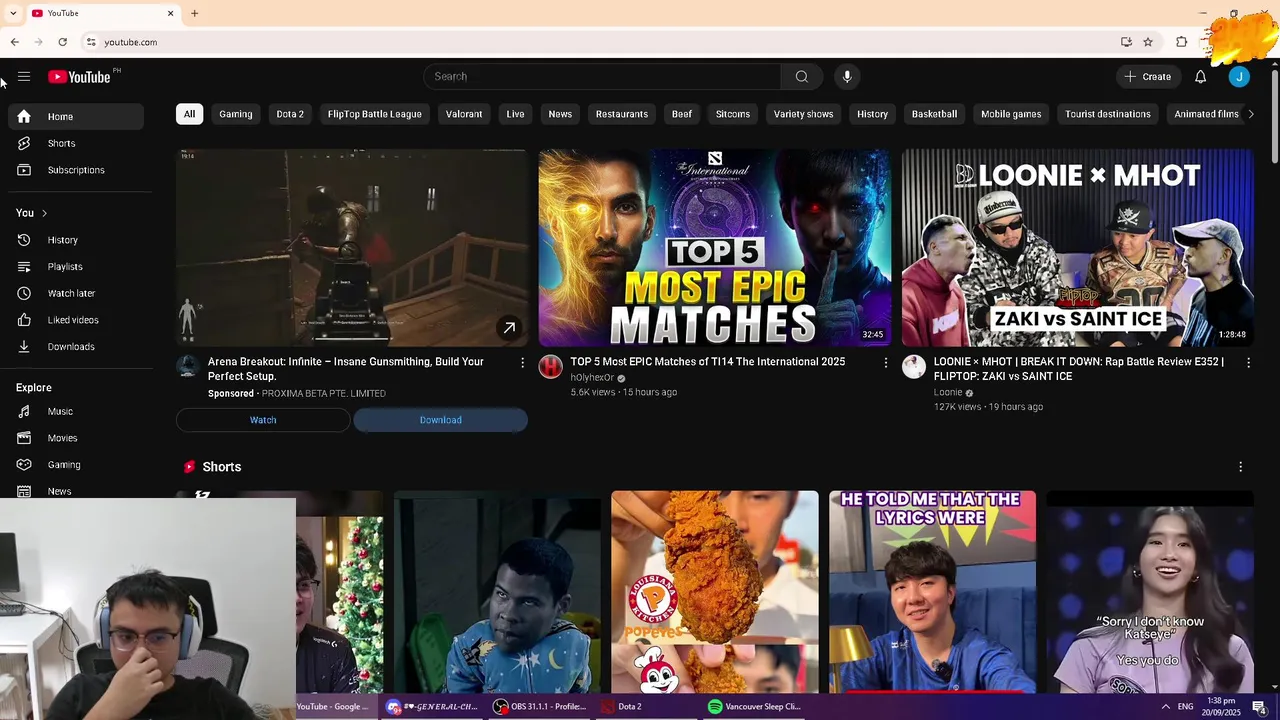Bookmark this page with star icon
The height and width of the screenshot is (720, 1280).
tap(1148, 42)
